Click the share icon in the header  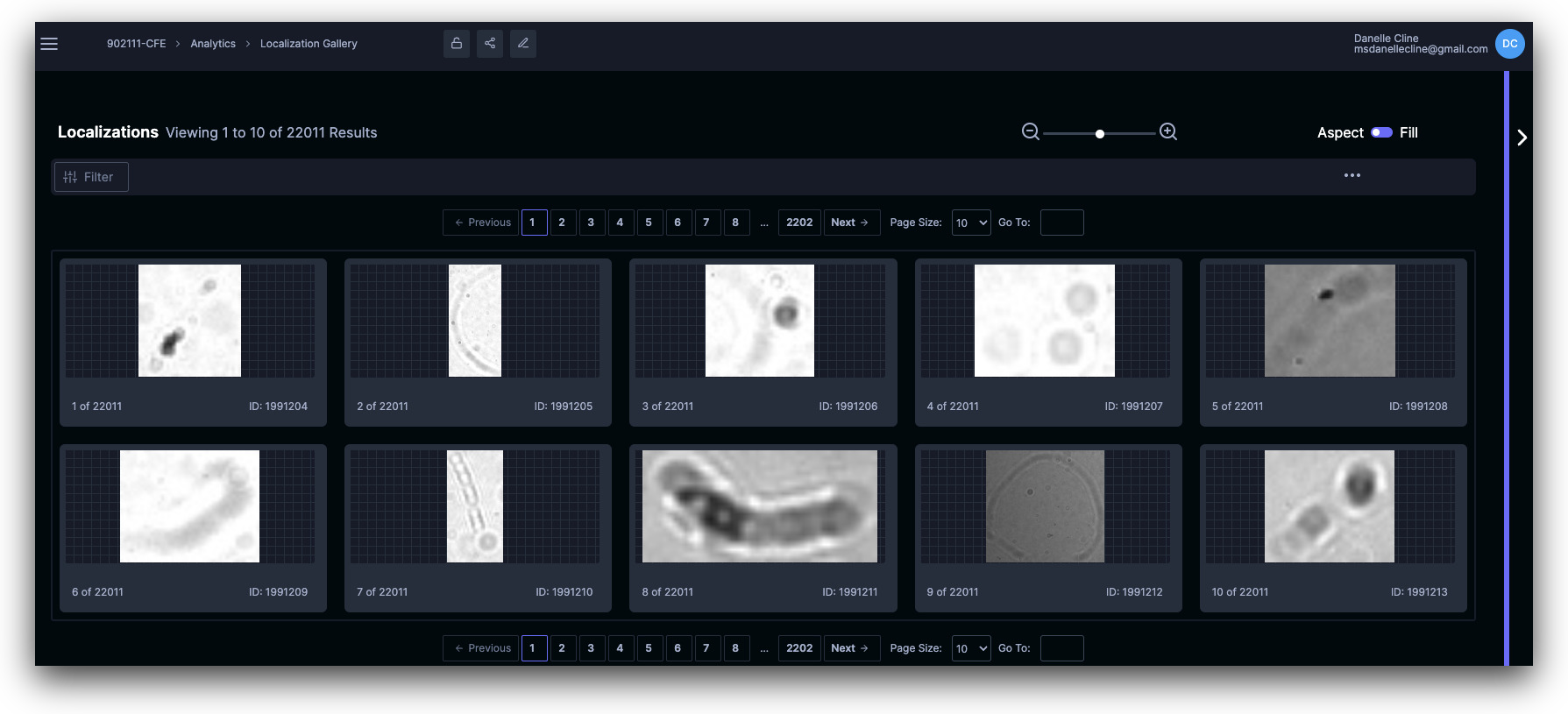coord(490,44)
